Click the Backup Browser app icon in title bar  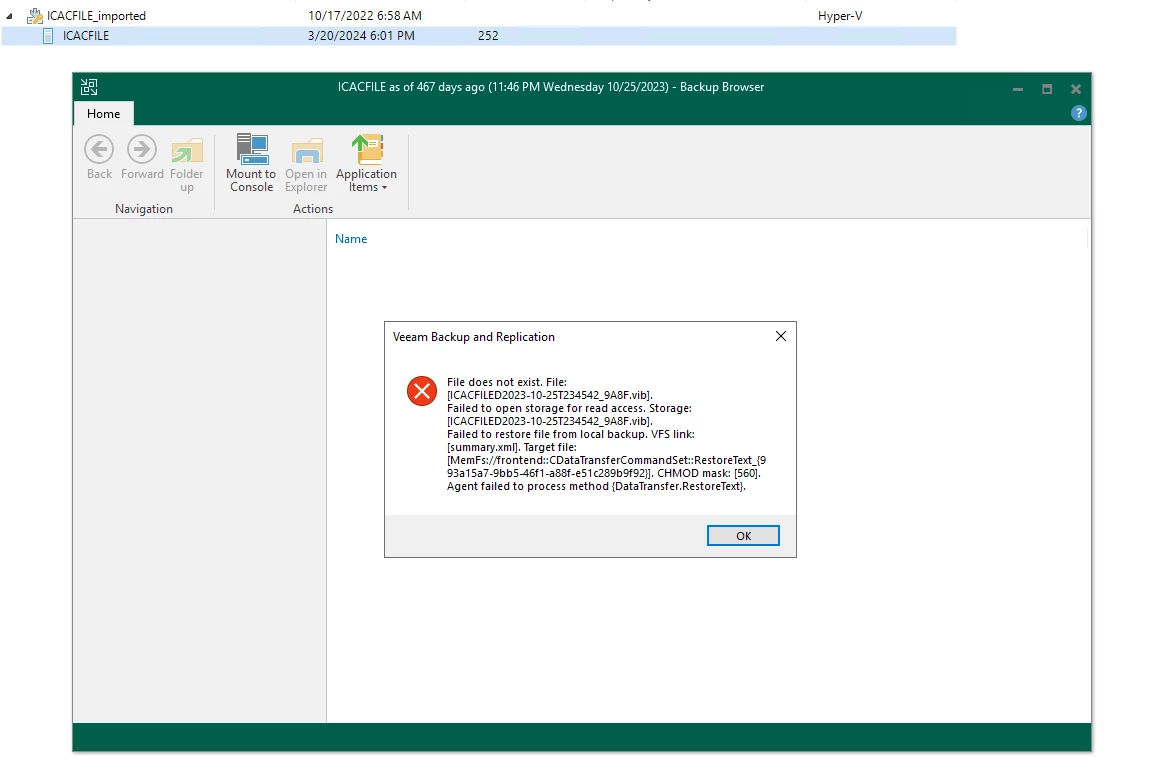pyautogui.click(x=89, y=87)
